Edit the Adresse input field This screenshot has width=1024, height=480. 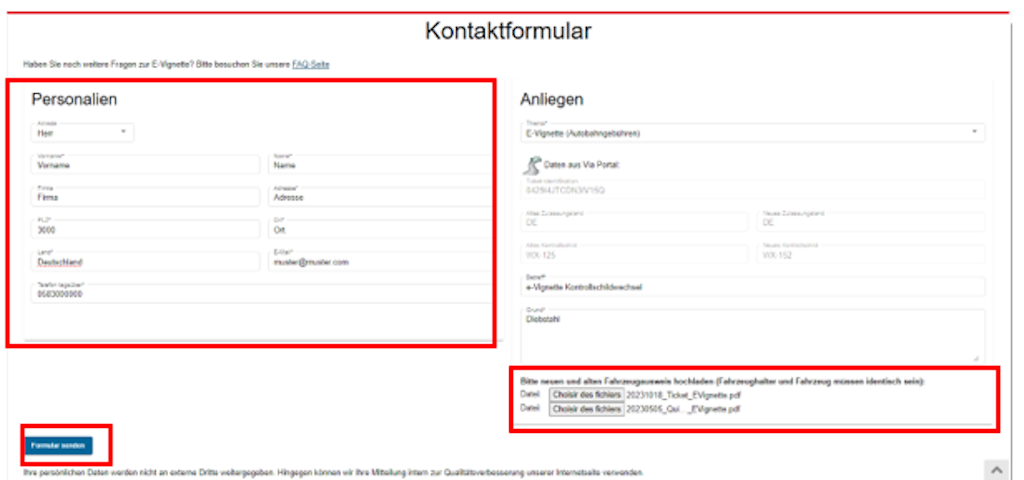[379, 197]
